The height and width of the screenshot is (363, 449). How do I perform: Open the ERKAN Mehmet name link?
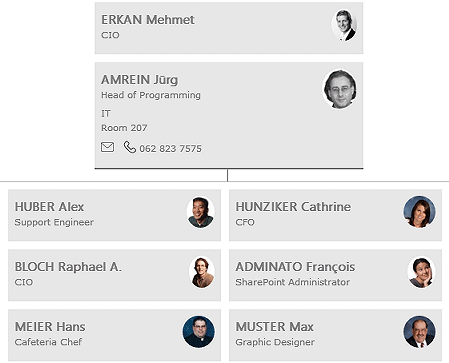tap(148, 20)
